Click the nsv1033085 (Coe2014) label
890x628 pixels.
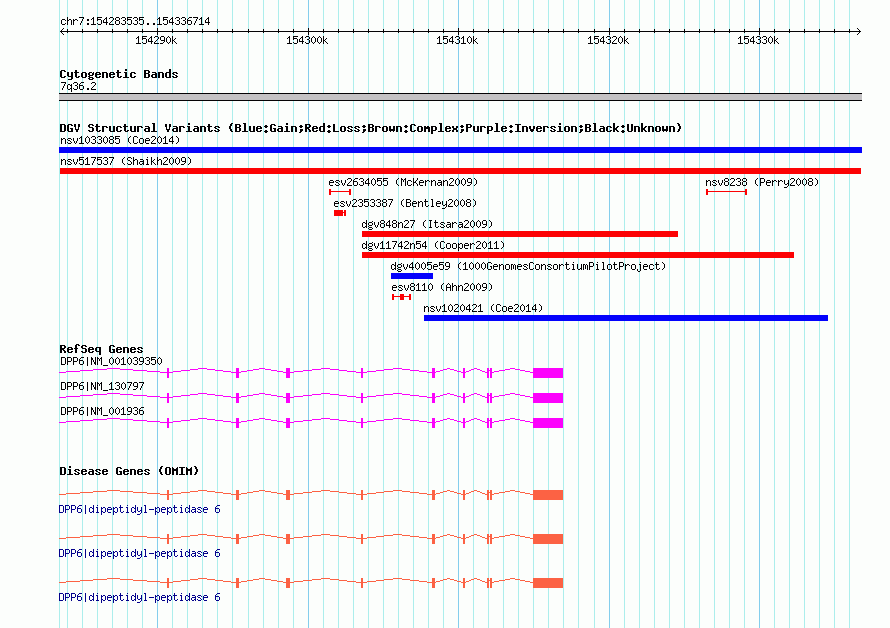click(x=120, y=140)
